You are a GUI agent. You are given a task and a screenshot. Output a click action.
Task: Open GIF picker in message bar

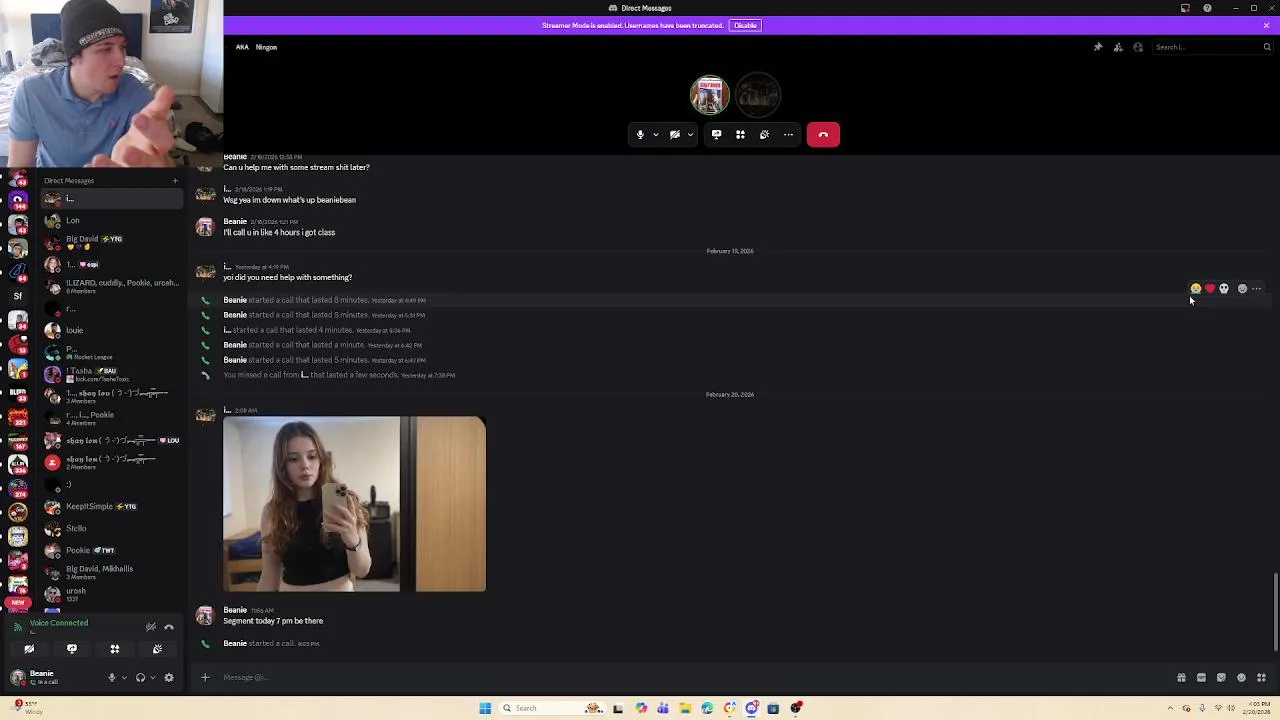[x=1201, y=678]
